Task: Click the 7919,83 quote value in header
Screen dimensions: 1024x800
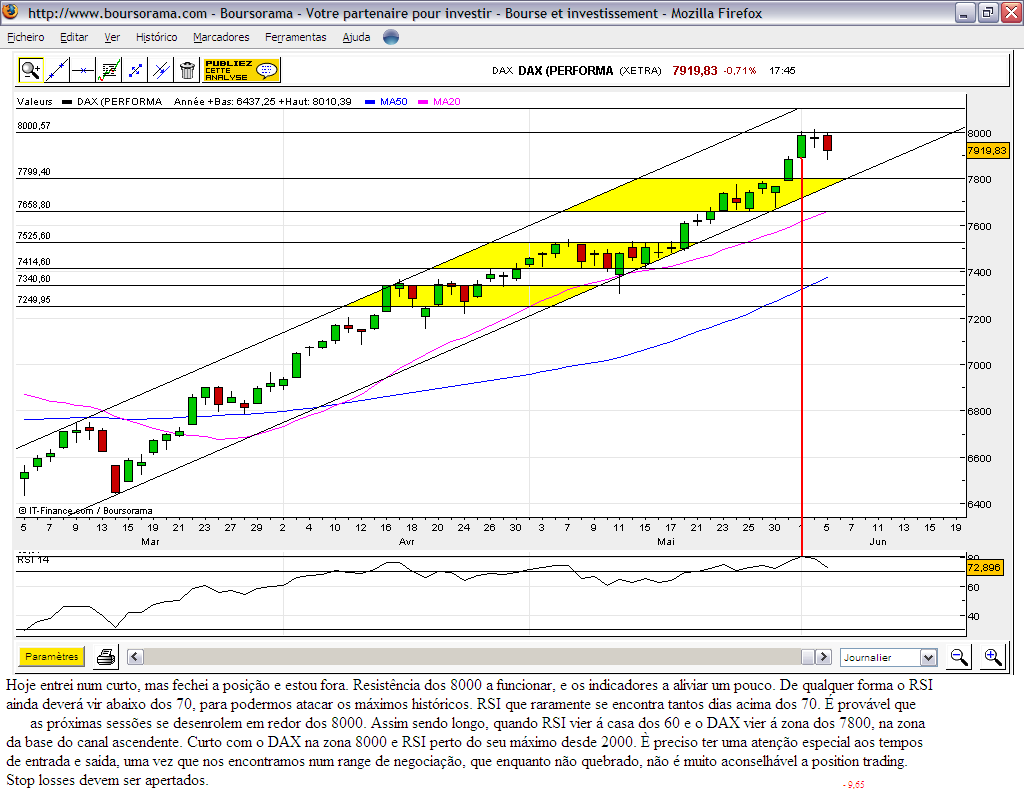Action: tap(695, 71)
